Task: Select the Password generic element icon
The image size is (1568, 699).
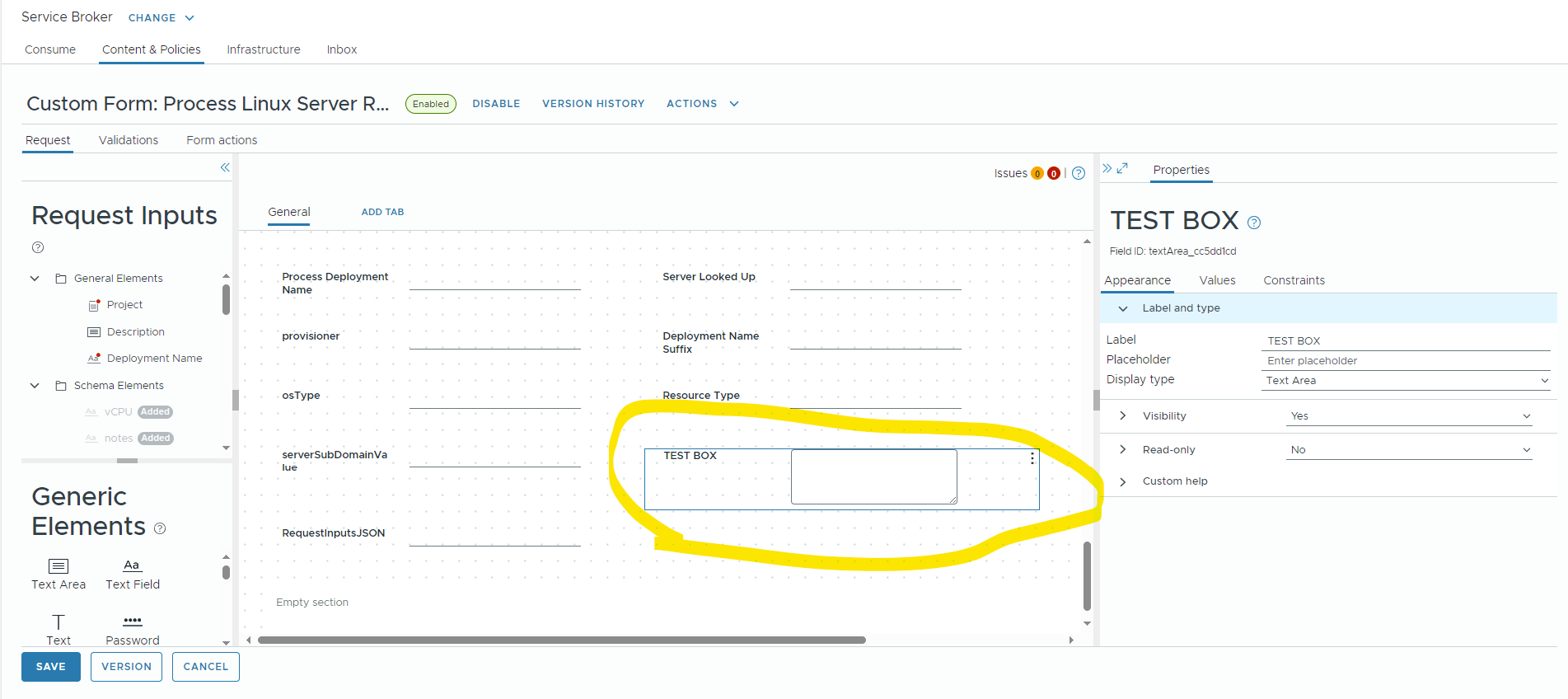Action: click(133, 622)
